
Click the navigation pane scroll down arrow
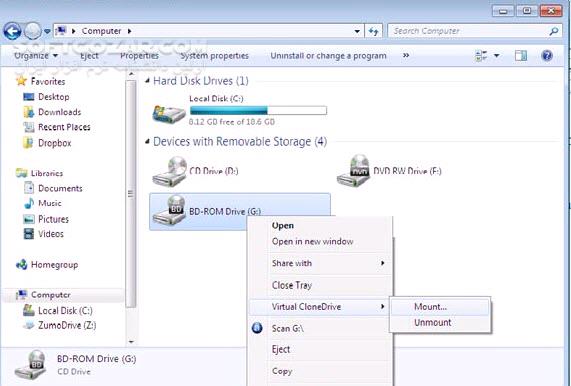pos(131,342)
